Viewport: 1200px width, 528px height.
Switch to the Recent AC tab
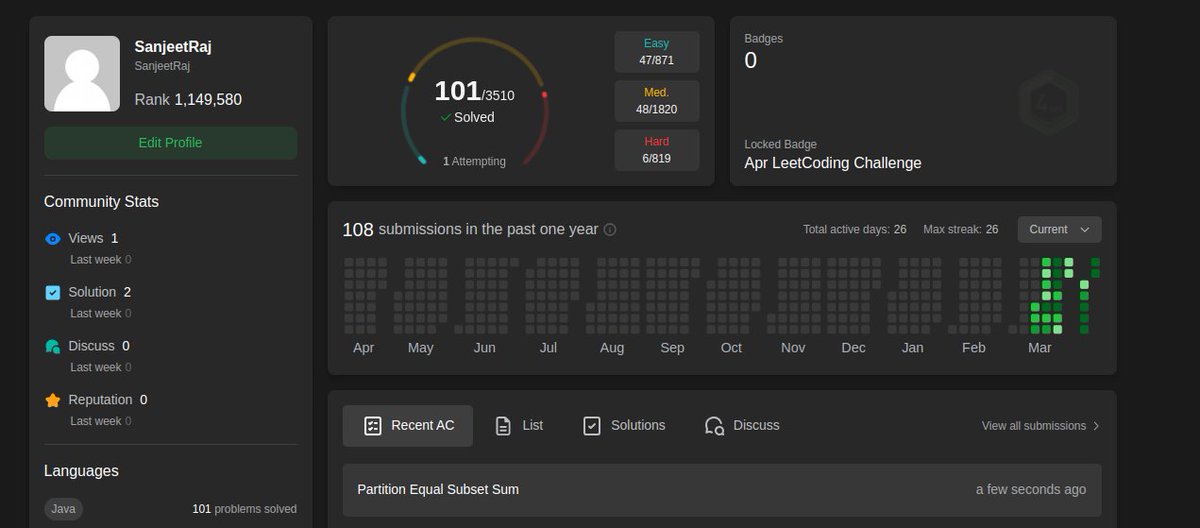408,426
